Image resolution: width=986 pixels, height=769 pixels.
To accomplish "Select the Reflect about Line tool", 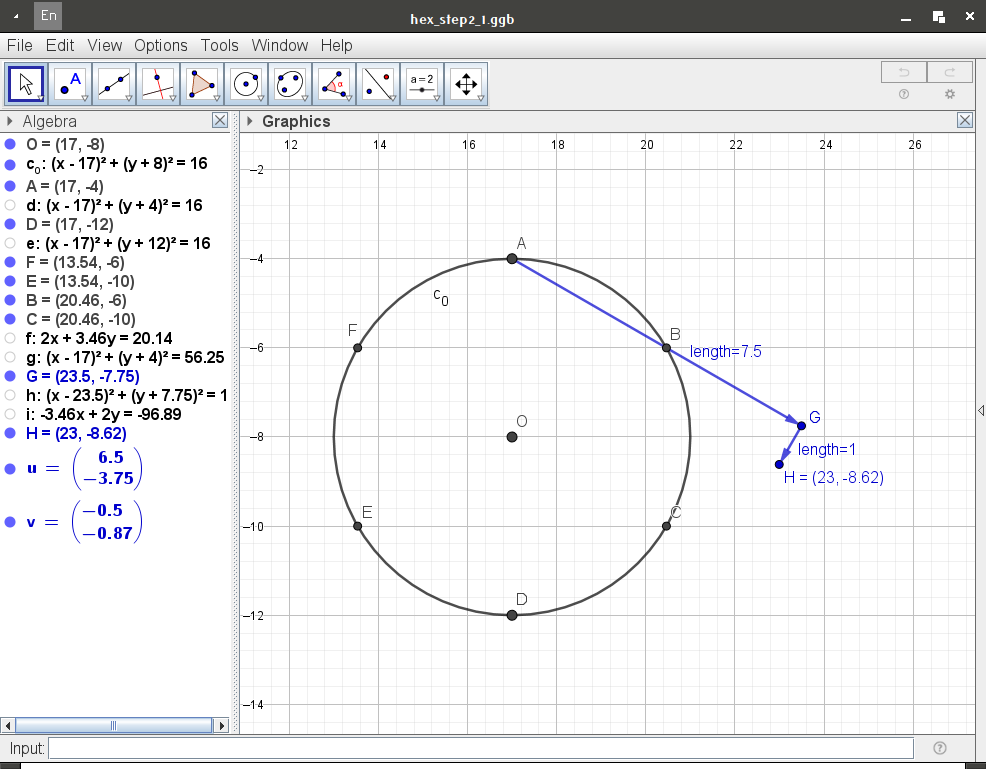I will 378,84.
